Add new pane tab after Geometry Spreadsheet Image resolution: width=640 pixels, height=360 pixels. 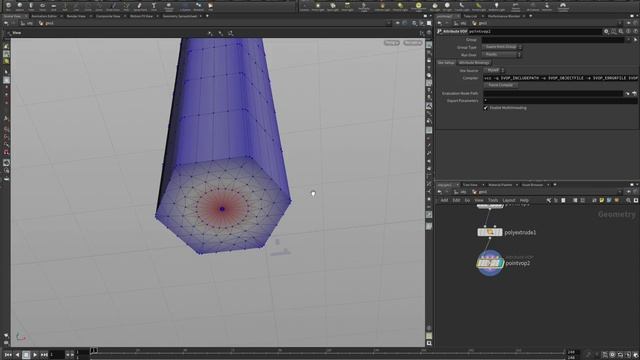[x=207, y=16]
